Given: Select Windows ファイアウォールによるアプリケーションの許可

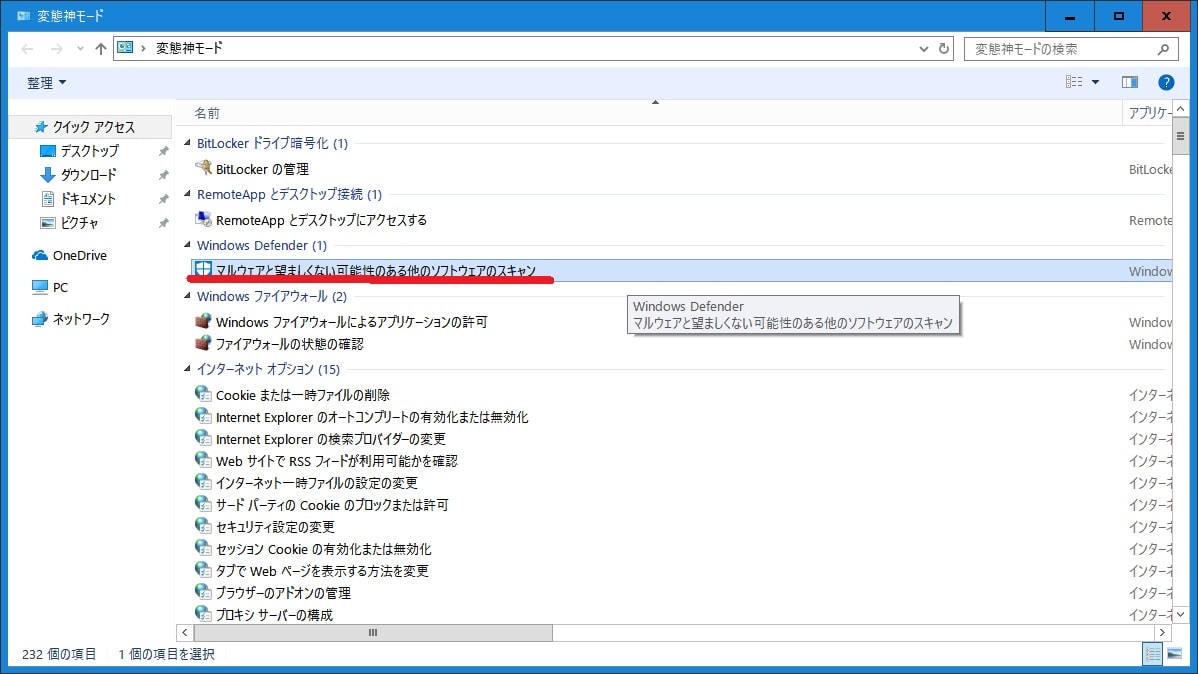Looking at the screenshot, I should click(351, 322).
